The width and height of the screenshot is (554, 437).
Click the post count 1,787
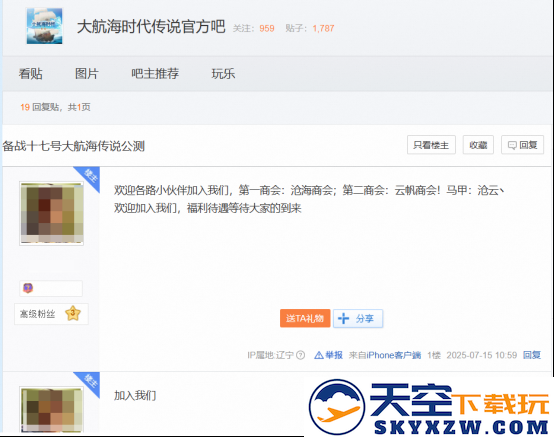coord(323,28)
